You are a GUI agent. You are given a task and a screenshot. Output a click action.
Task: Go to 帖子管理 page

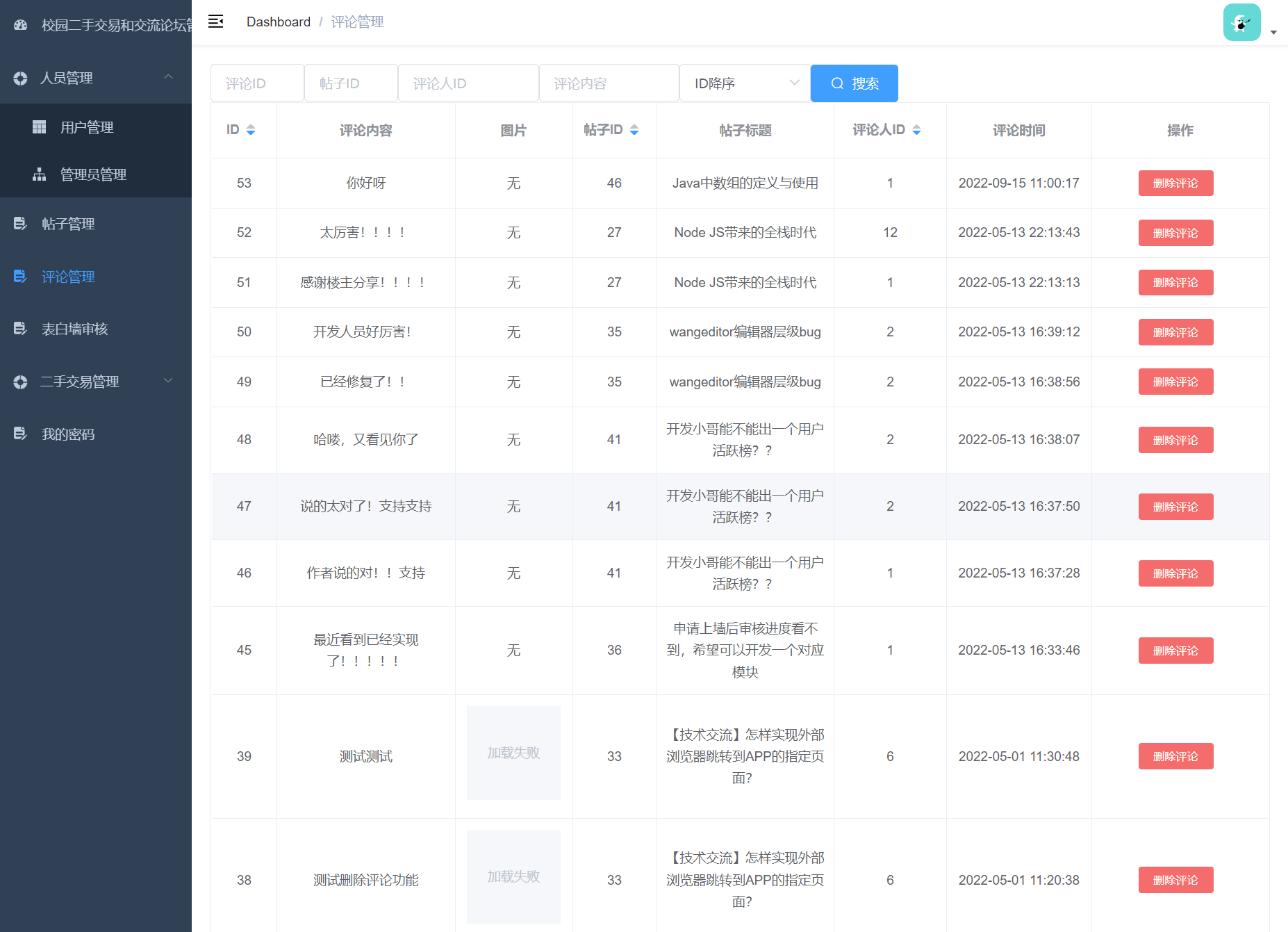[x=96, y=224]
